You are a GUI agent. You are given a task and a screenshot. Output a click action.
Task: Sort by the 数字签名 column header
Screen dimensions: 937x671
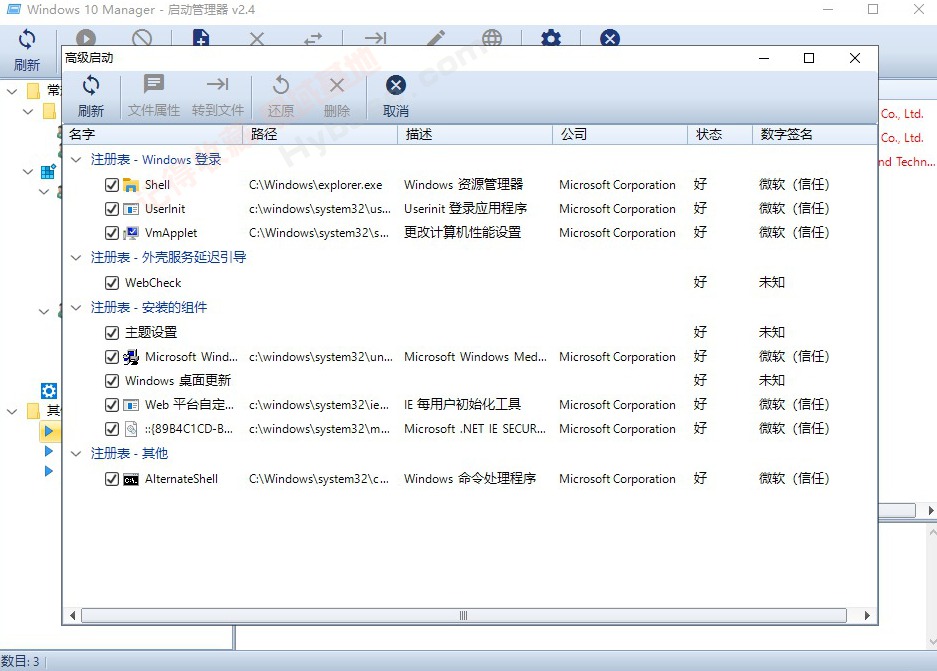(x=814, y=134)
